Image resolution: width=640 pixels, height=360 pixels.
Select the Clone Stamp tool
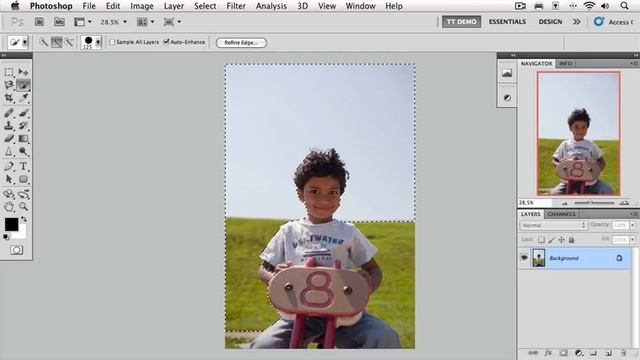9,126
